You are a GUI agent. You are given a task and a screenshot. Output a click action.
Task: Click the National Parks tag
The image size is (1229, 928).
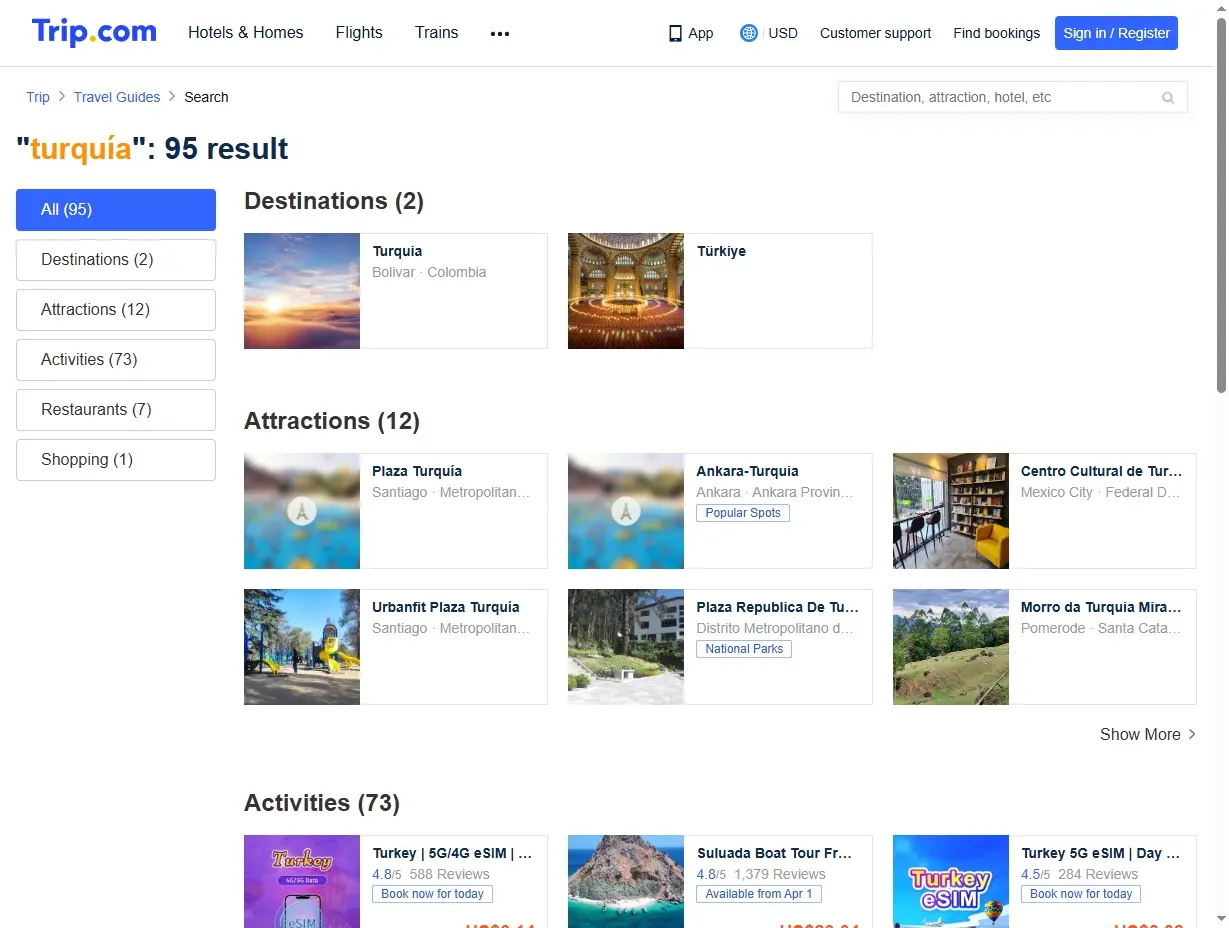(x=744, y=649)
